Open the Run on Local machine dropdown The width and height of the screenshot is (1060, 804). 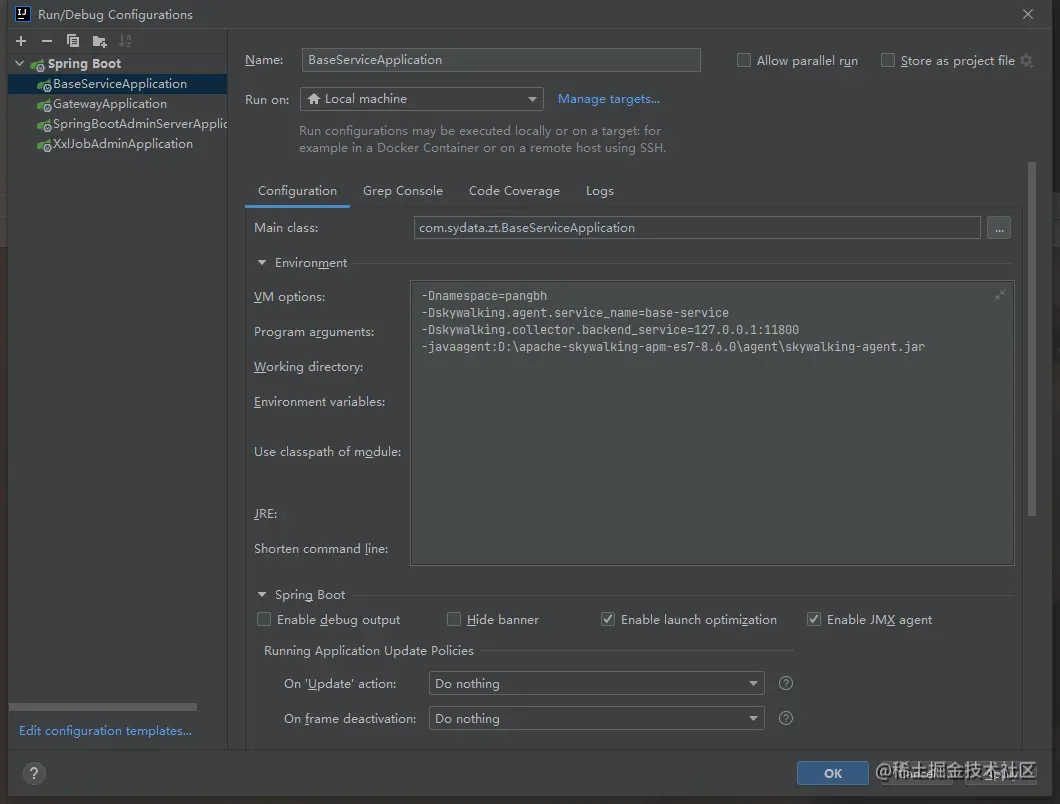(422, 99)
